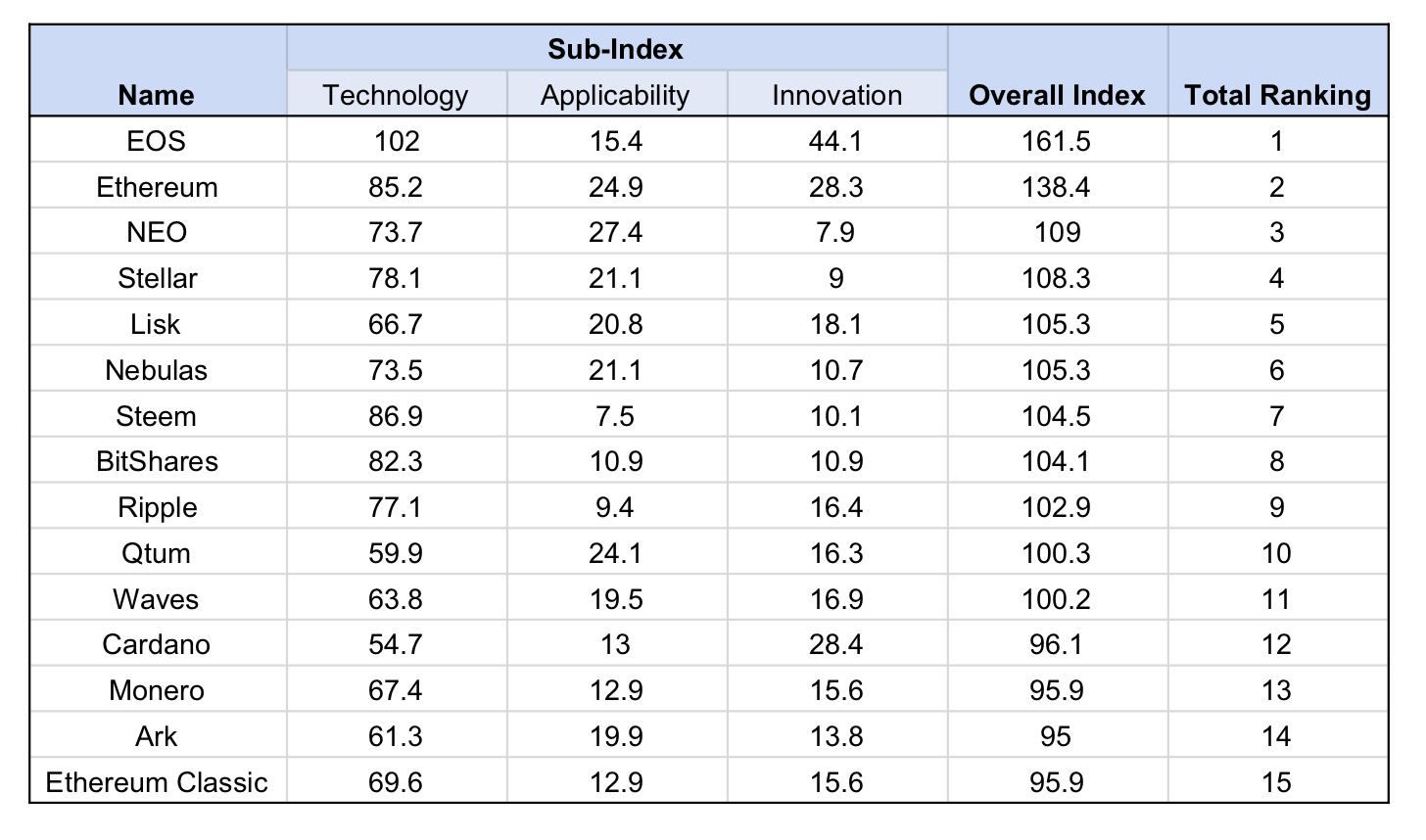Image resolution: width=1426 pixels, height=840 pixels.
Task: Select the Applicability column header
Action: tap(615, 95)
